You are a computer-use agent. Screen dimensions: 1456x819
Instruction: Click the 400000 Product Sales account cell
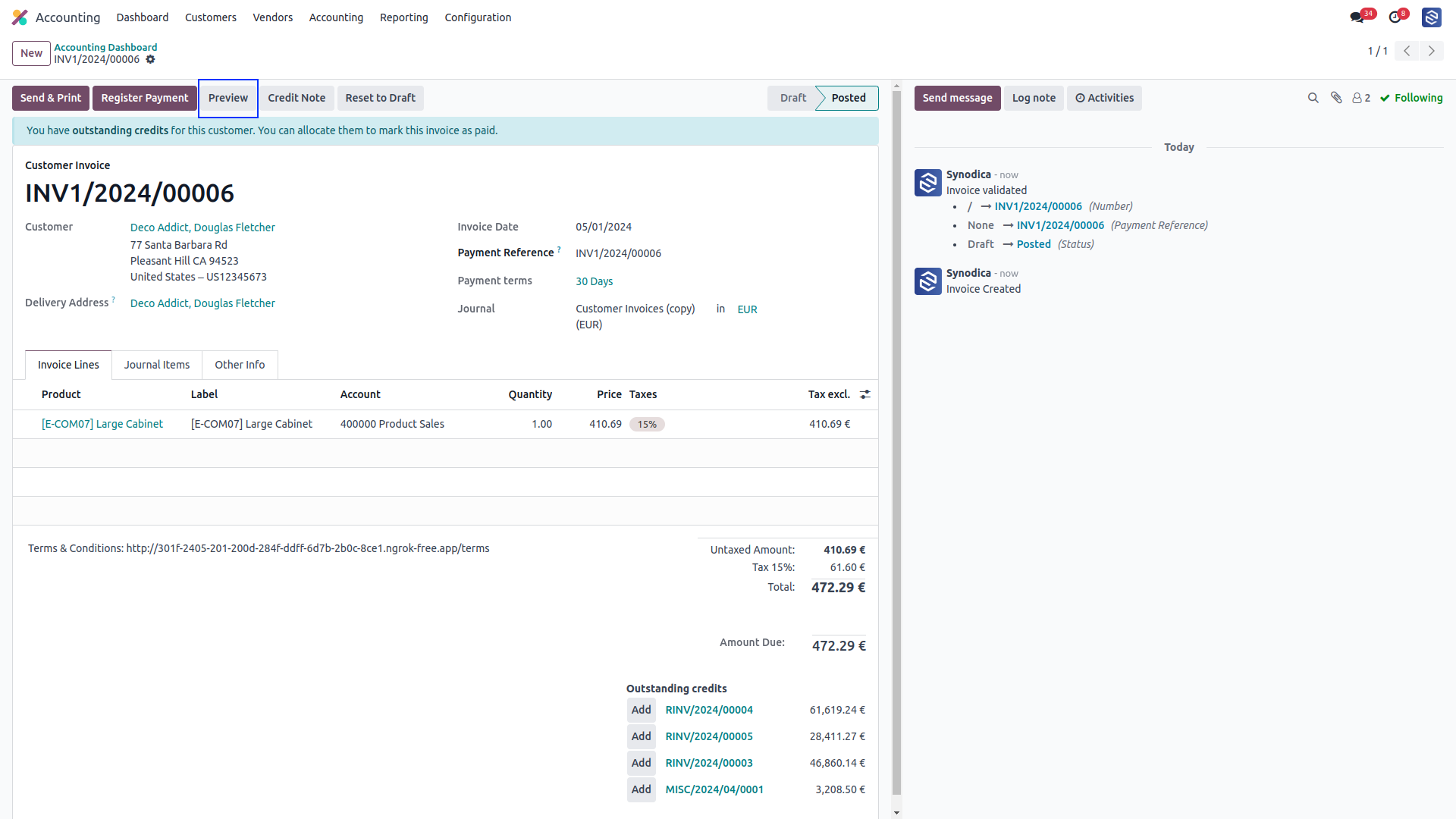[x=392, y=424]
